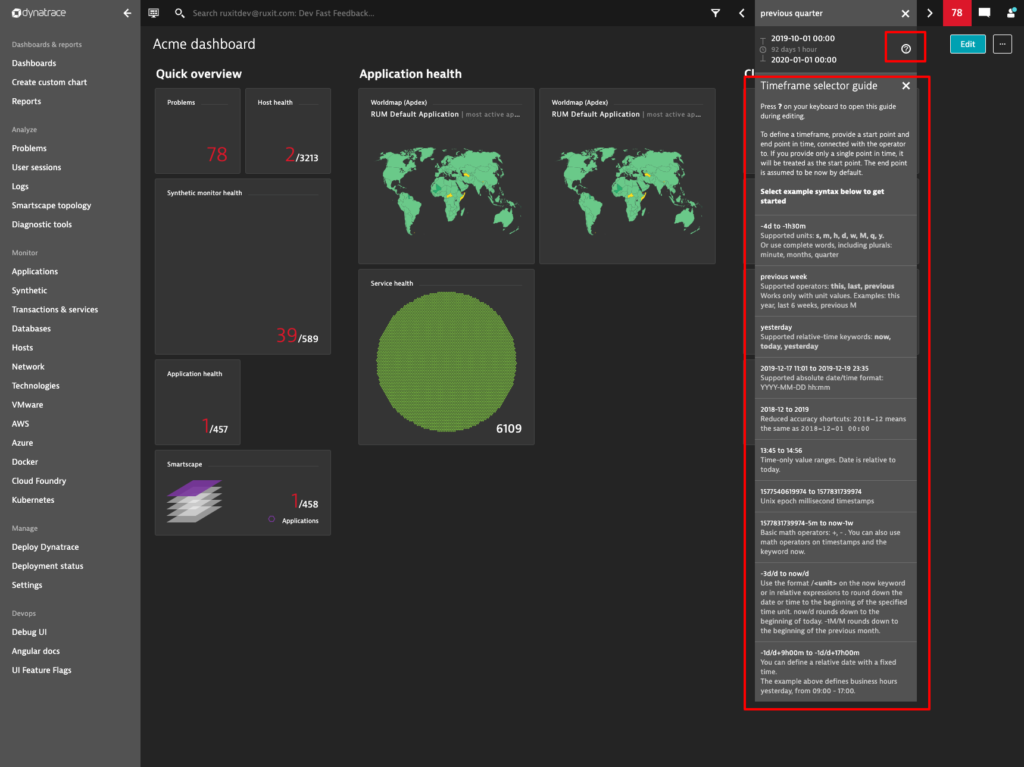Shift timeframe back with the left chevron
The height and width of the screenshot is (767, 1024).
coord(742,13)
